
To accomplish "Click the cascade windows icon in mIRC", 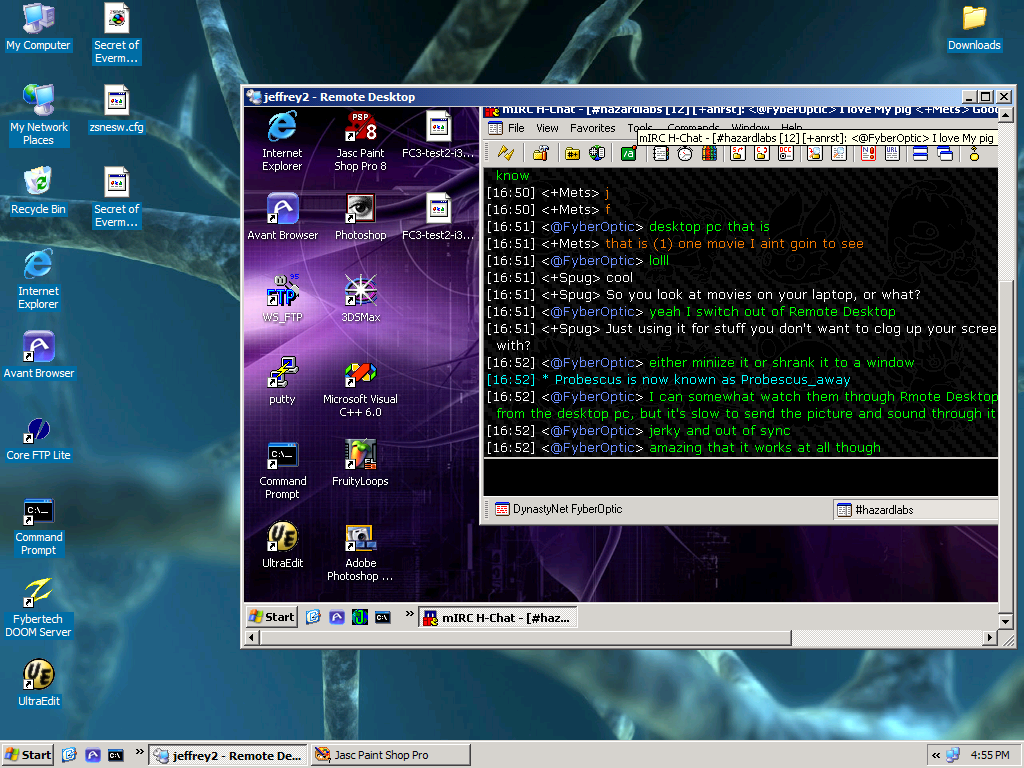I will [x=944, y=153].
